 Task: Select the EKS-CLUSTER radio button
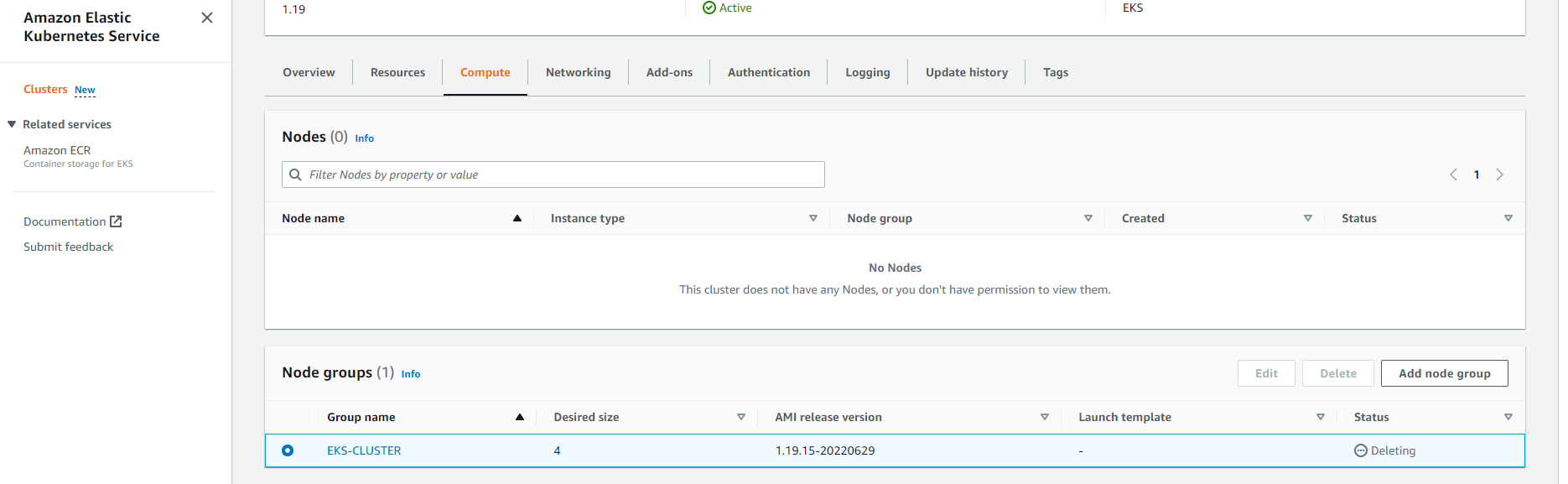point(288,450)
